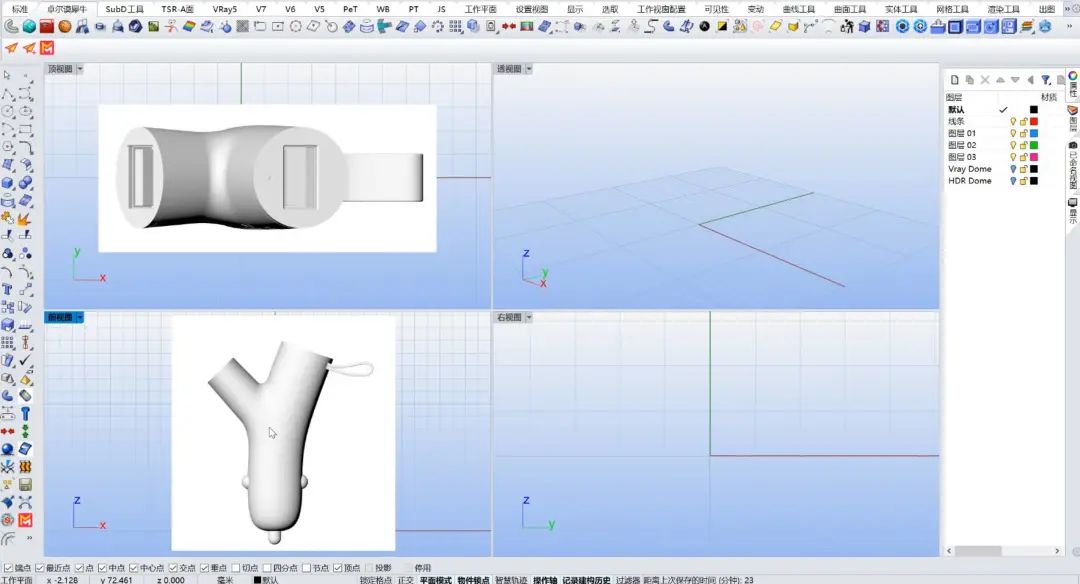This screenshot has width=1080, height=584.
Task: Click the black circle A icon in top toolbar
Action: (705, 27)
